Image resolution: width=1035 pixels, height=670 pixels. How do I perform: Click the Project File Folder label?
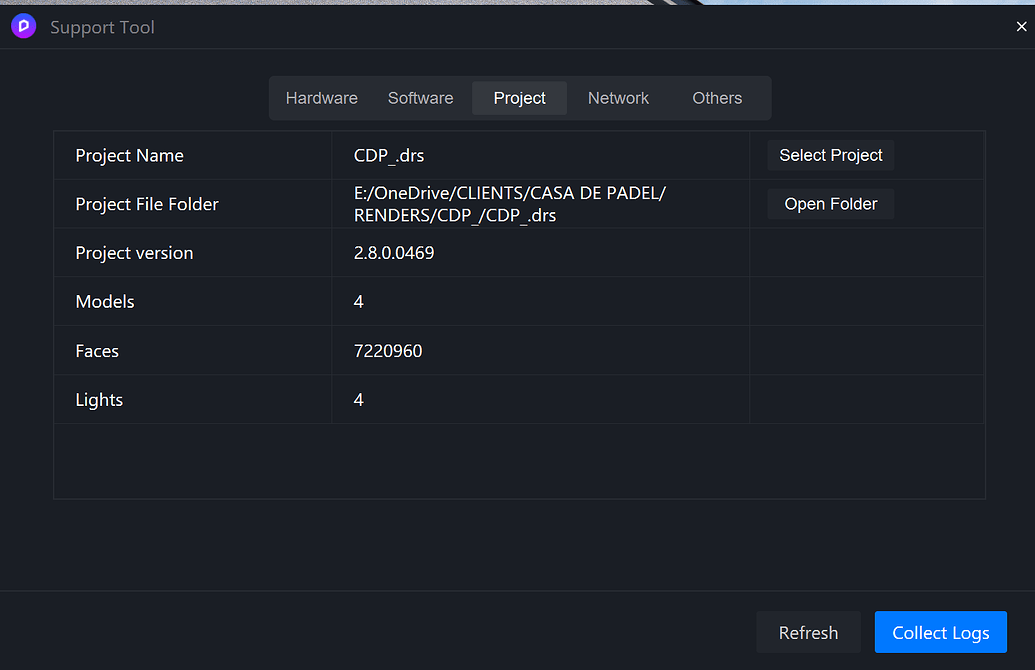[x=147, y=205]
